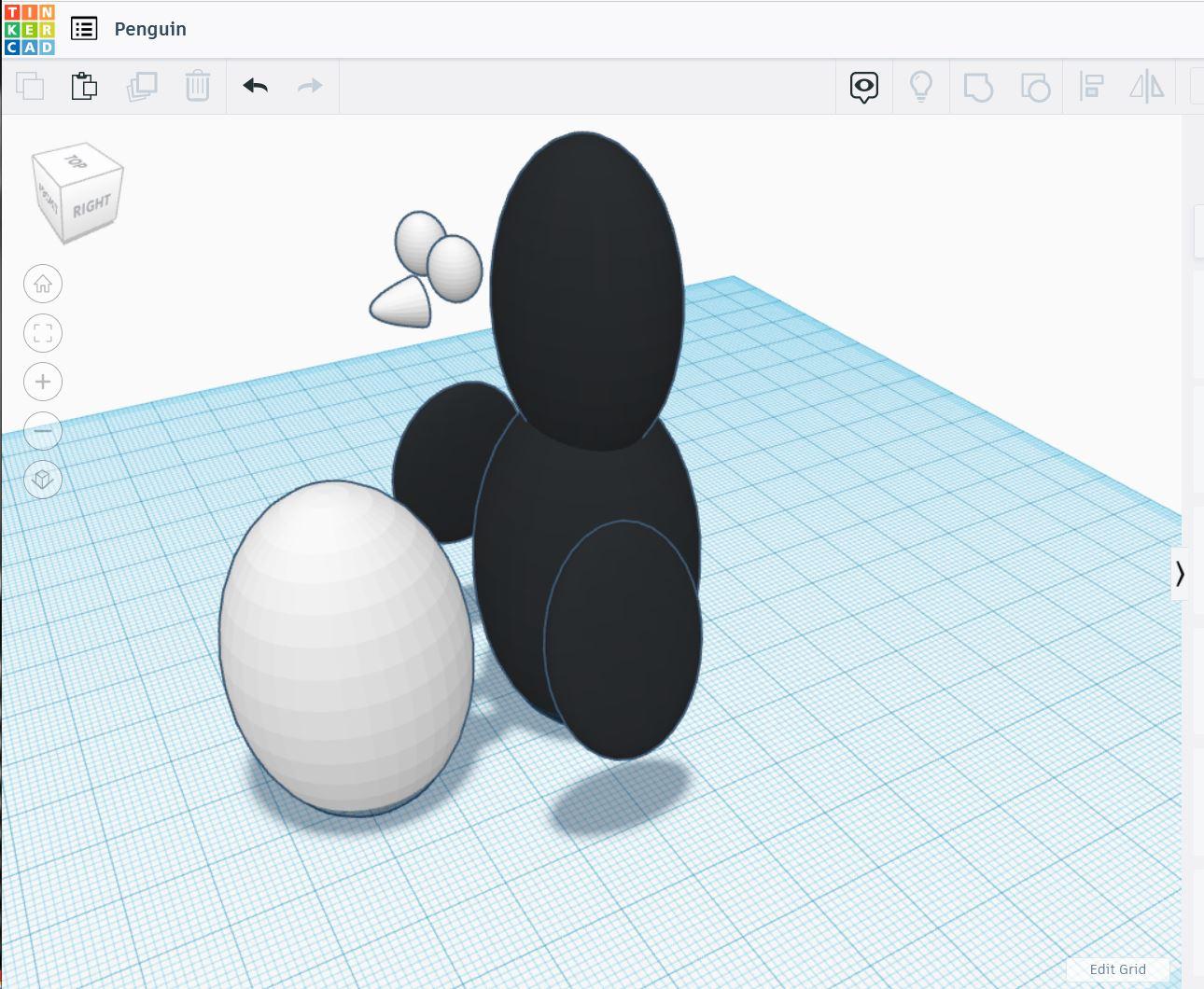Undo the last action
This screenshot has height=989, width=1204.
[x=255, y=87]
